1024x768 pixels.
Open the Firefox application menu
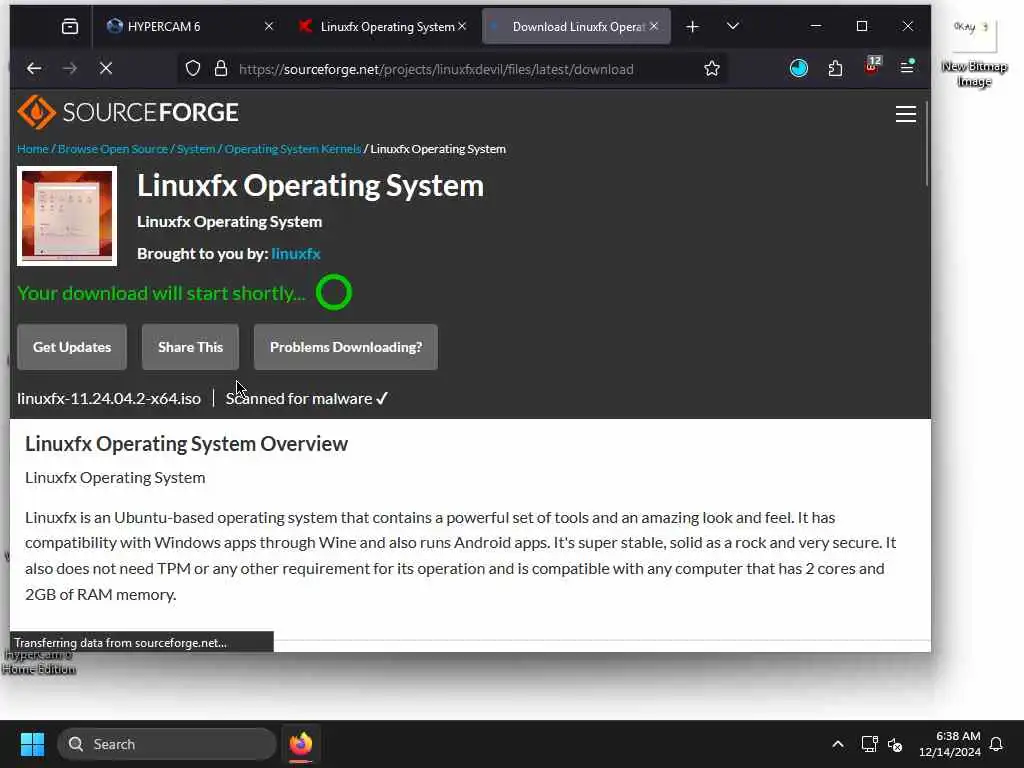[x=907, y=67]
